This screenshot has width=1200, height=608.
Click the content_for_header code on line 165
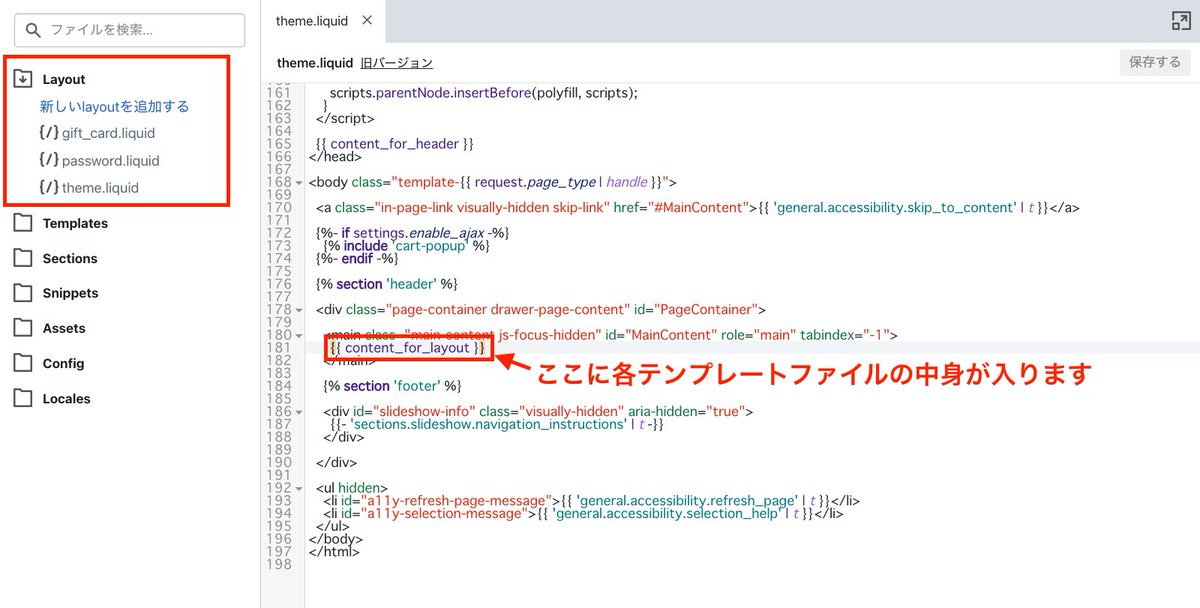coord(394,144)
